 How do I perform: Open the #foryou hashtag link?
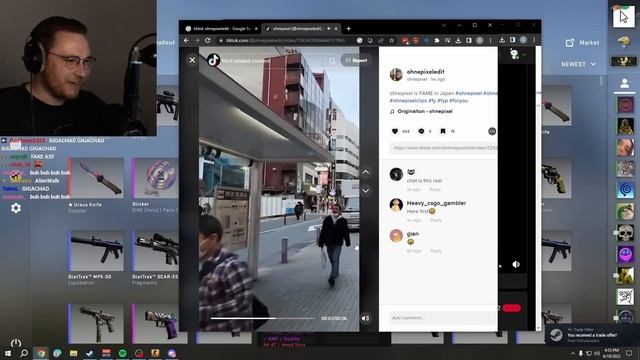[x=458, y=100]
